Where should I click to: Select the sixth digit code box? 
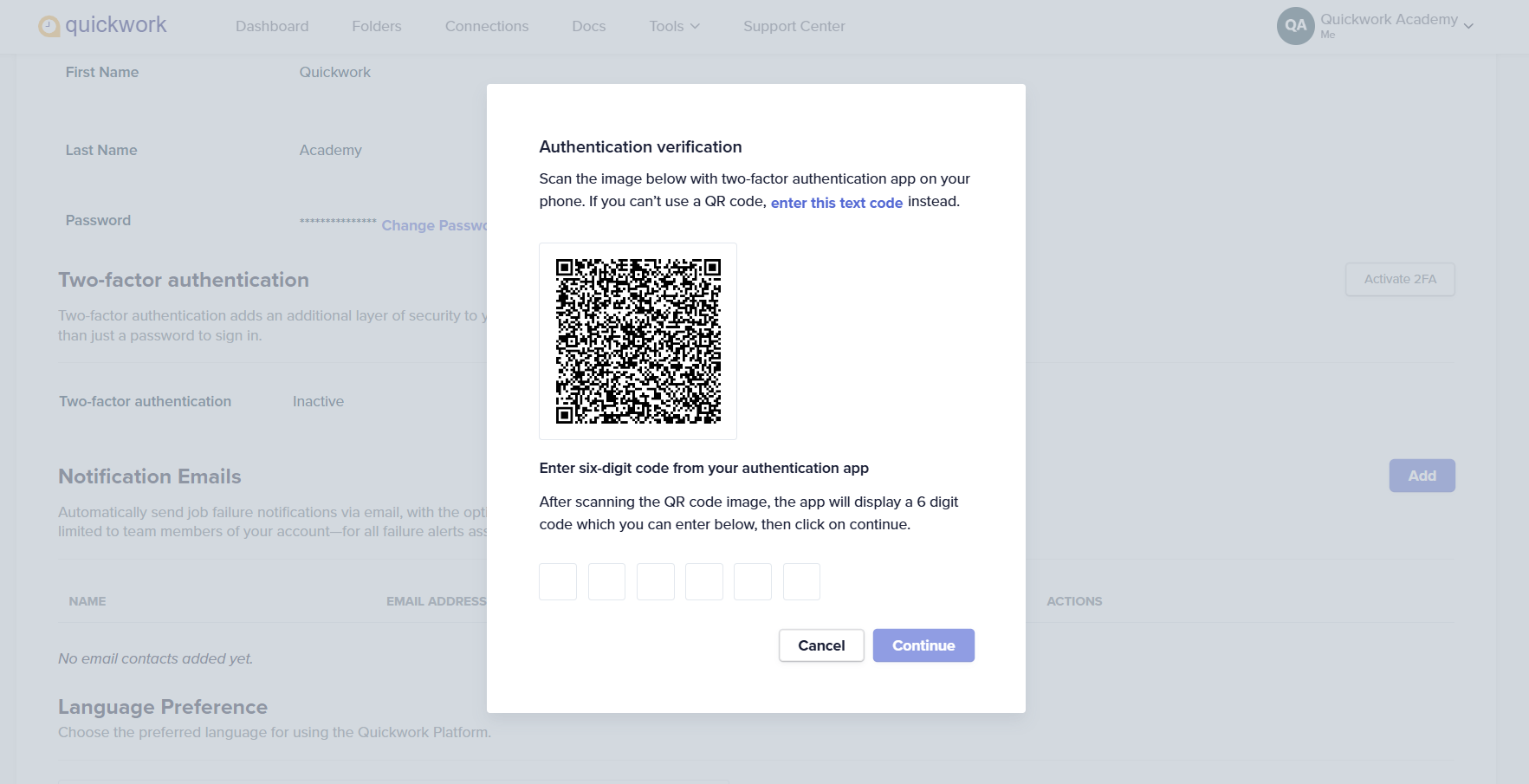[x=801, y=581]
